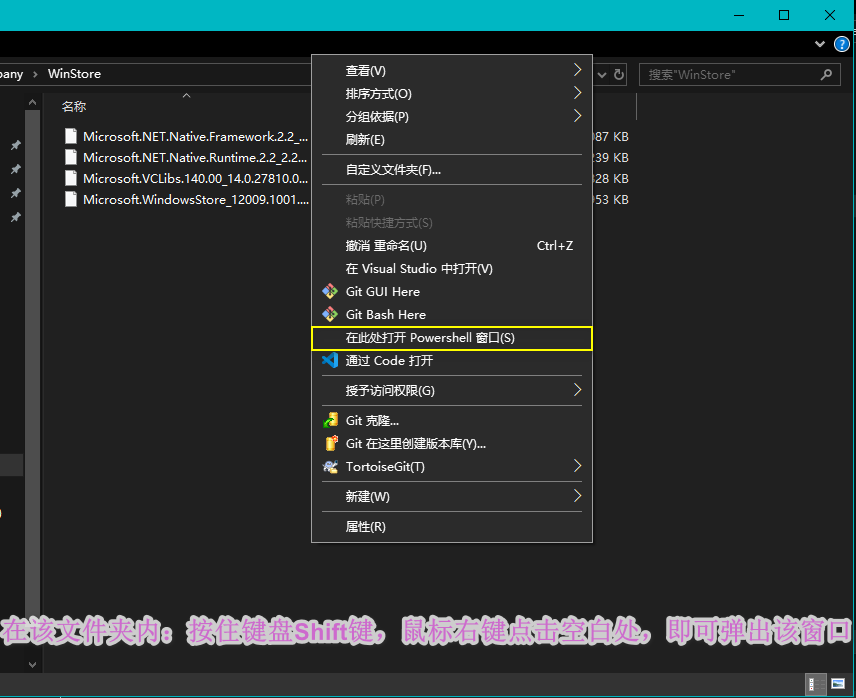This screenshot has height=698, width=856.
Task: Click the sidebar scroll up arrow
Action: 32,102
